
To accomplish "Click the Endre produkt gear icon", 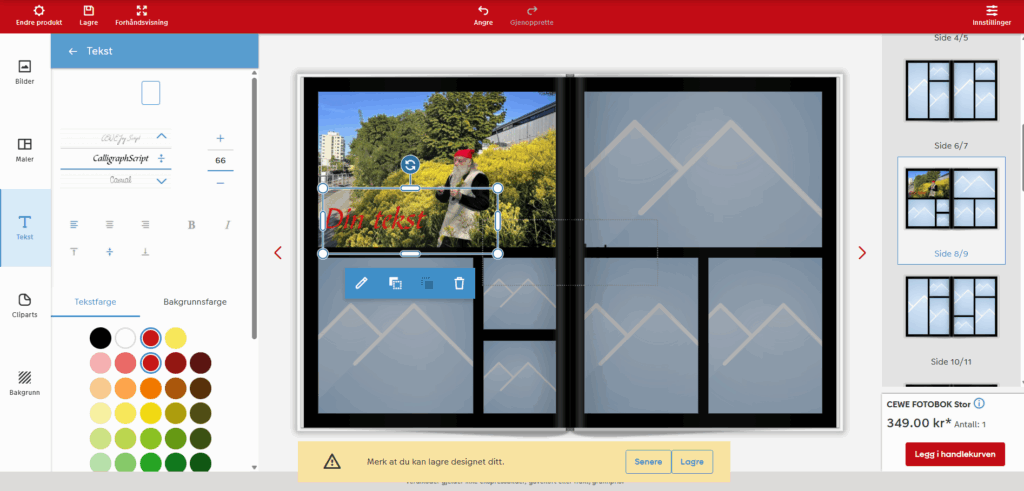I will click(x=39, y=10).
